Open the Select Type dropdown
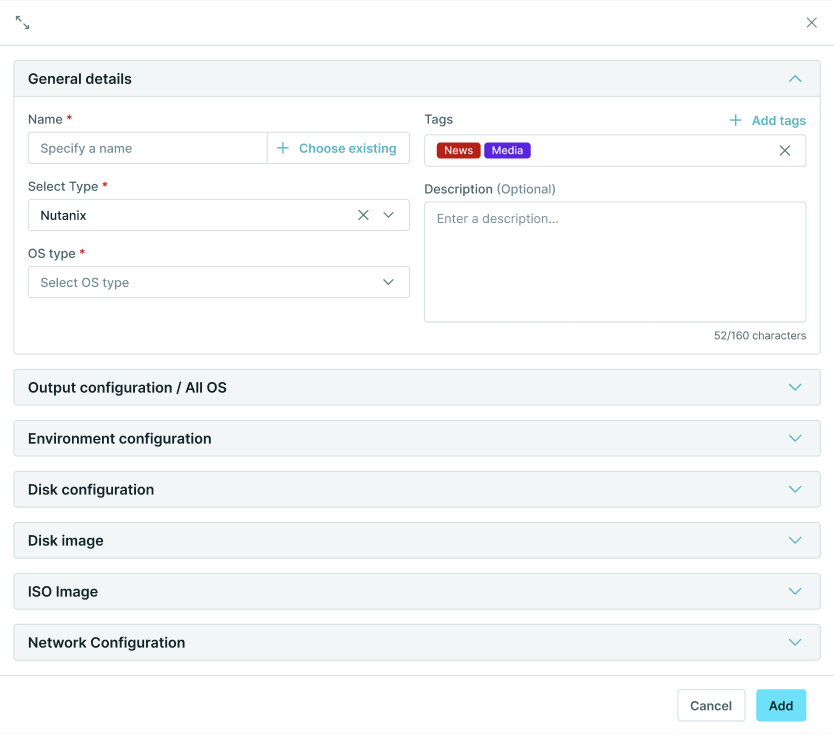 389,214
